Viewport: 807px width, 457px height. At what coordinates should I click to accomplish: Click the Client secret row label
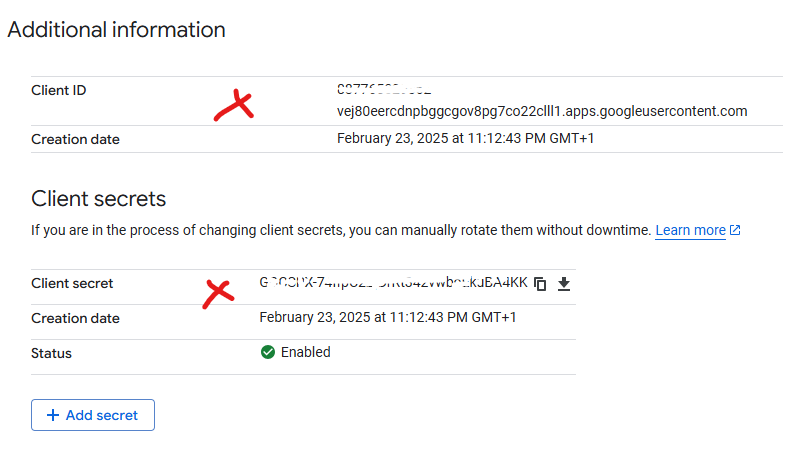coord(72,284)
